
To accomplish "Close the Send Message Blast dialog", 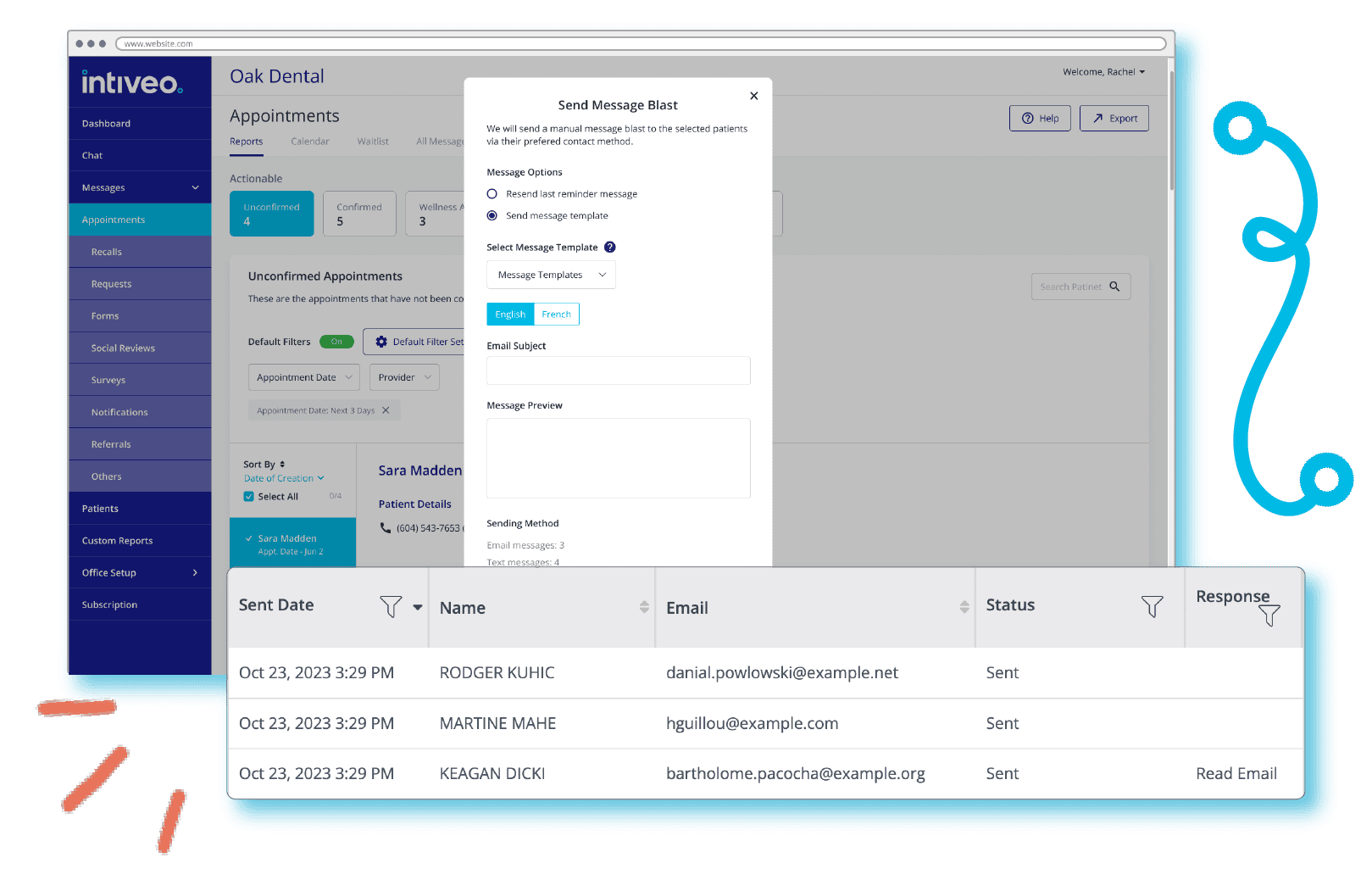I will 753,96.
